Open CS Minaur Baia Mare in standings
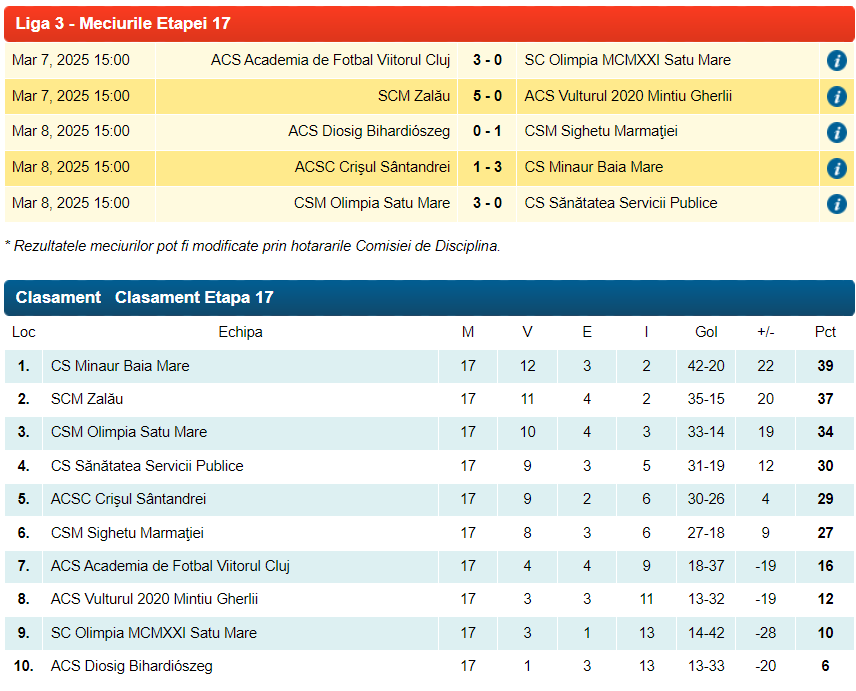The image size is (856, 691). 120,366
